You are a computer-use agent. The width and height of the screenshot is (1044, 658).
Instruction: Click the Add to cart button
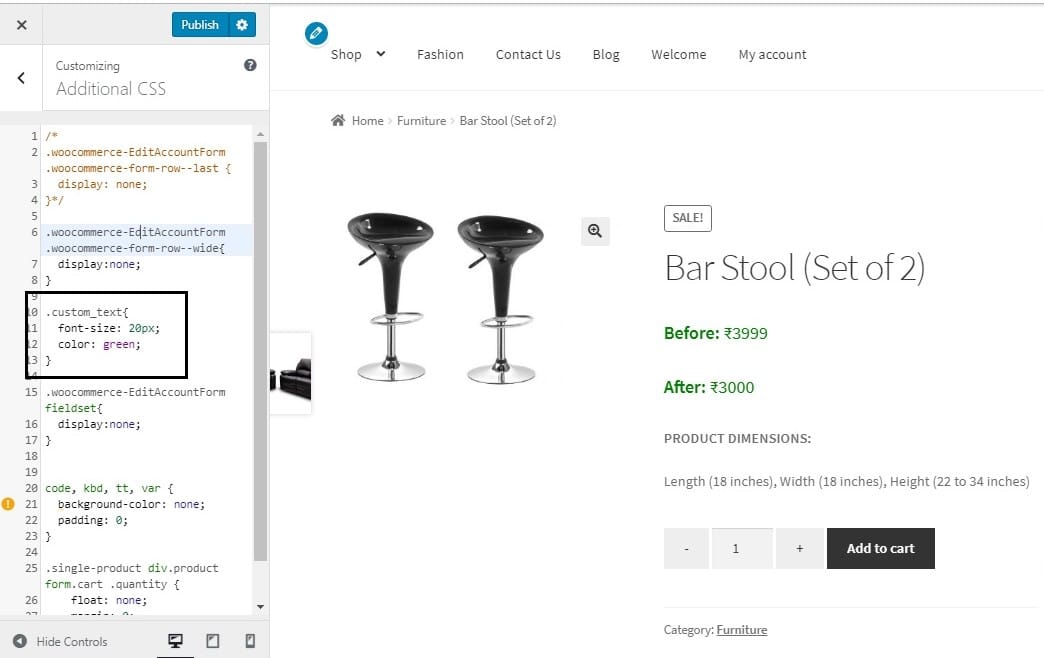click(x=880, y=548)
